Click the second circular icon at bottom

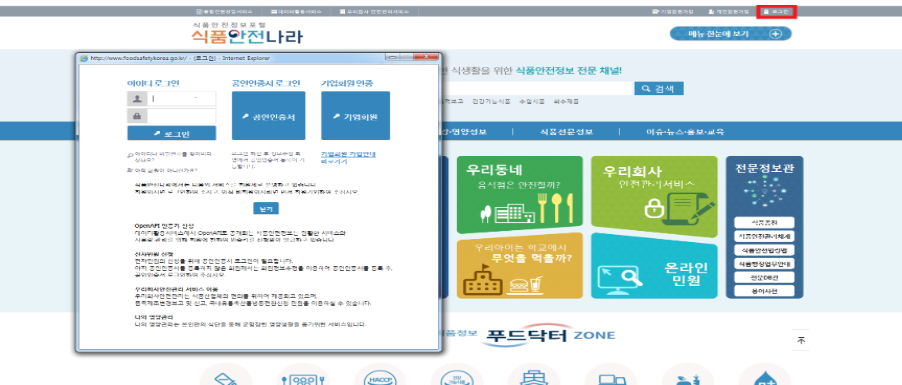302,375
